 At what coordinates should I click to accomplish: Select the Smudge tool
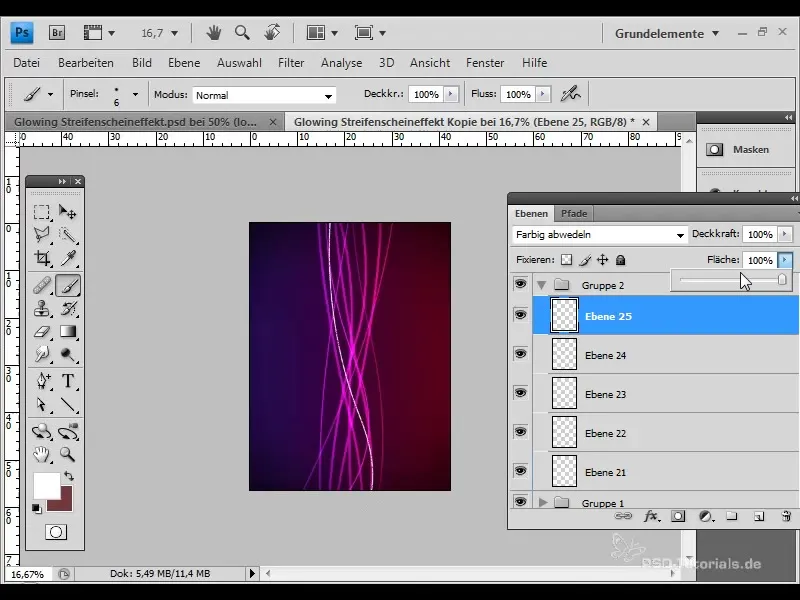(42, 354)
